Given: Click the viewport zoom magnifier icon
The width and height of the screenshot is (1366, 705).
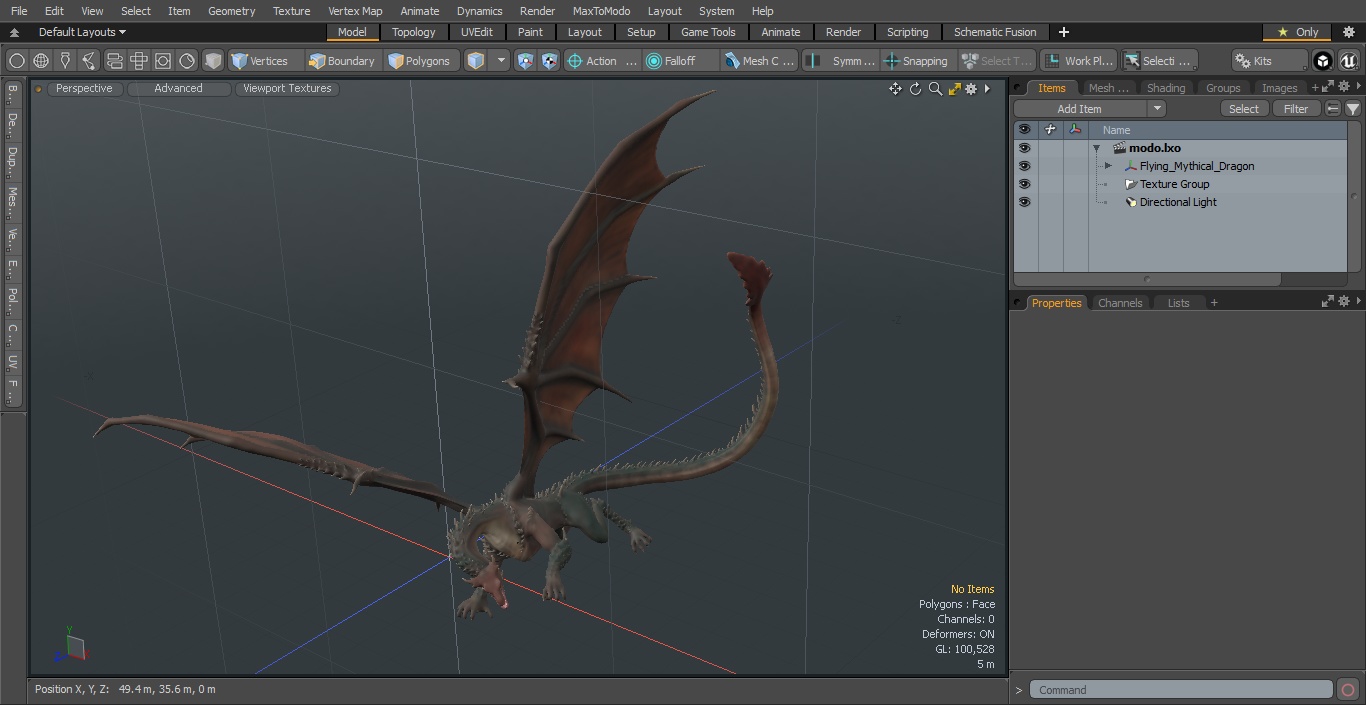Looking at the screenshot, I should pos(935,89).
